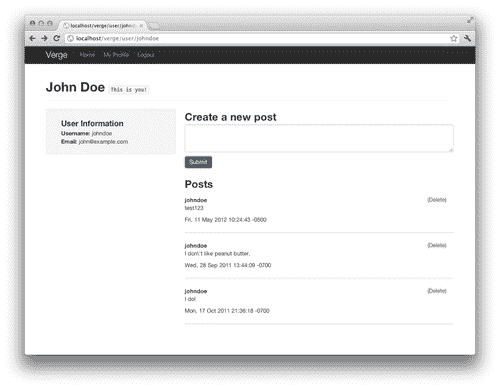The height and width of the screenshot is (389, 500).
Task: Close the localhost/verge browser tab
Action: pyautogui.click(x=141, y=25)
